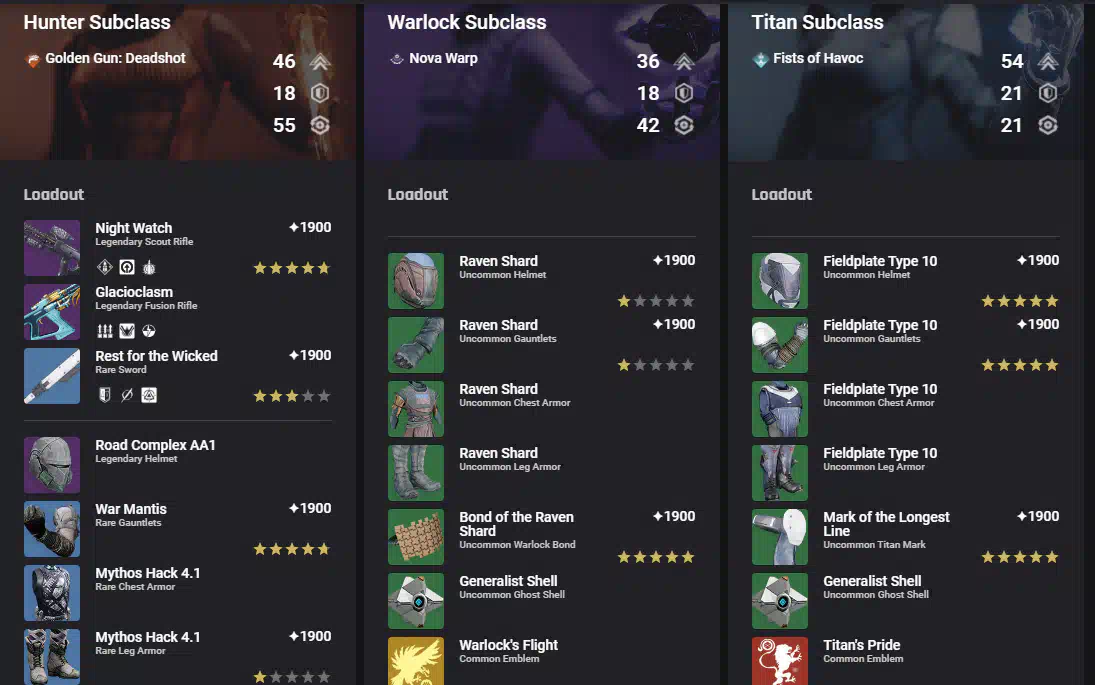Click the Night Watch scout rifle icon
The width and height of the screenshot is (1095, 685).
(52, 248)
